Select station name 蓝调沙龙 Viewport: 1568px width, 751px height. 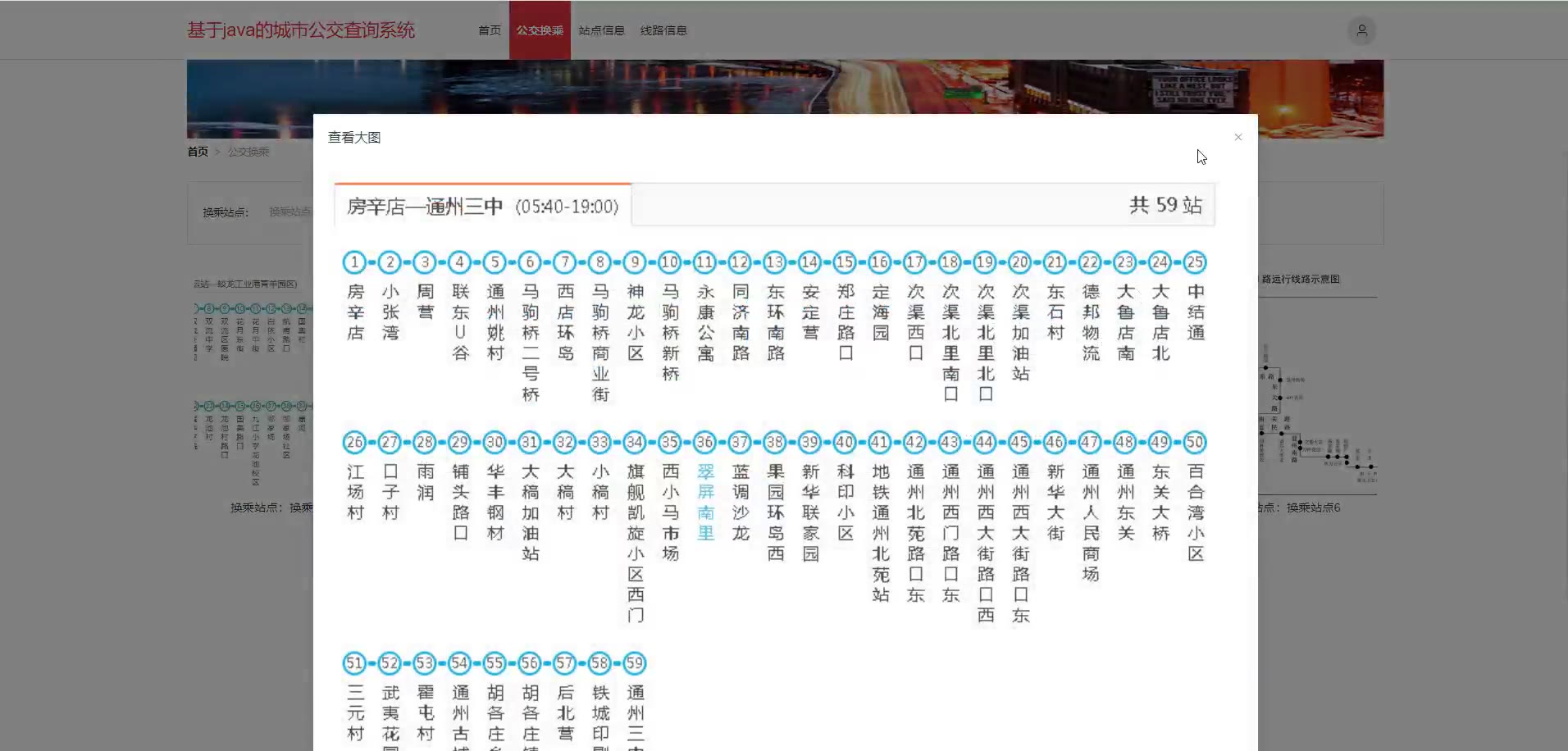click(x=741, y=503)
